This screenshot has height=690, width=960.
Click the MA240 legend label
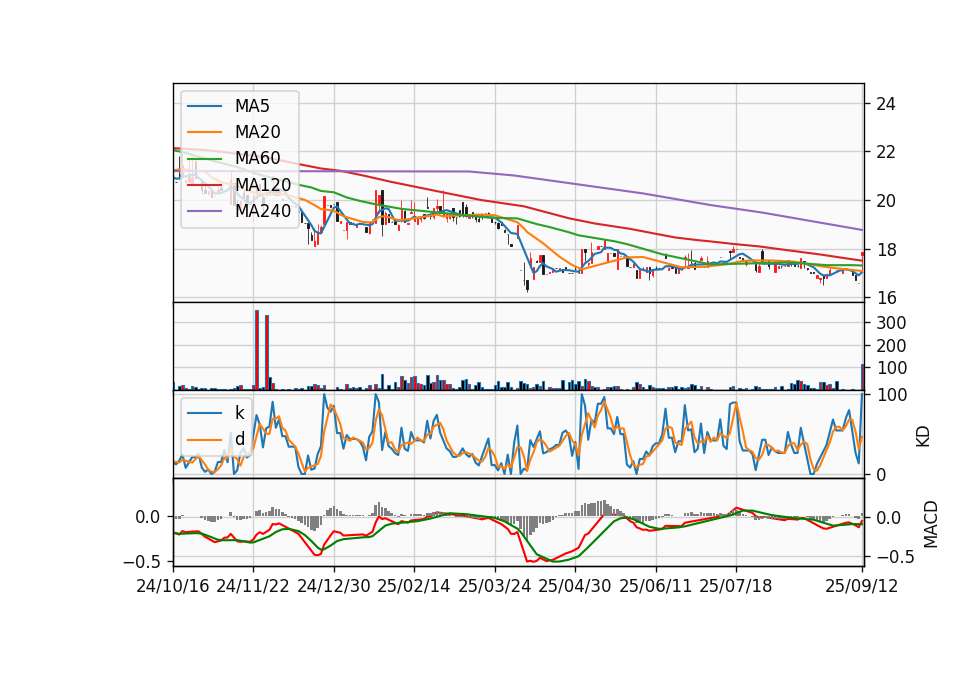coord(263,211)
